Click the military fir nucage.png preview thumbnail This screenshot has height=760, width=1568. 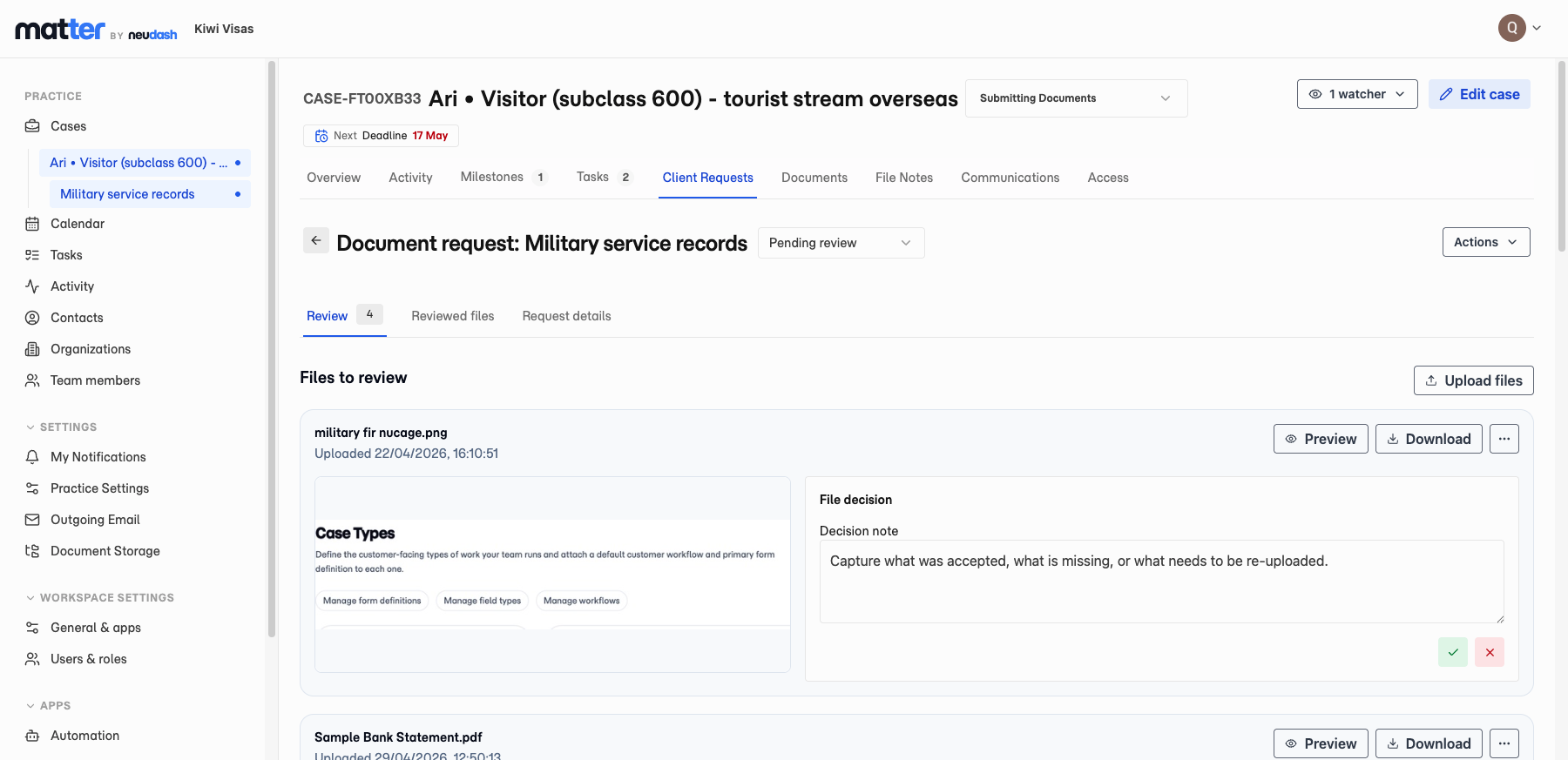[x=552, y=575]
